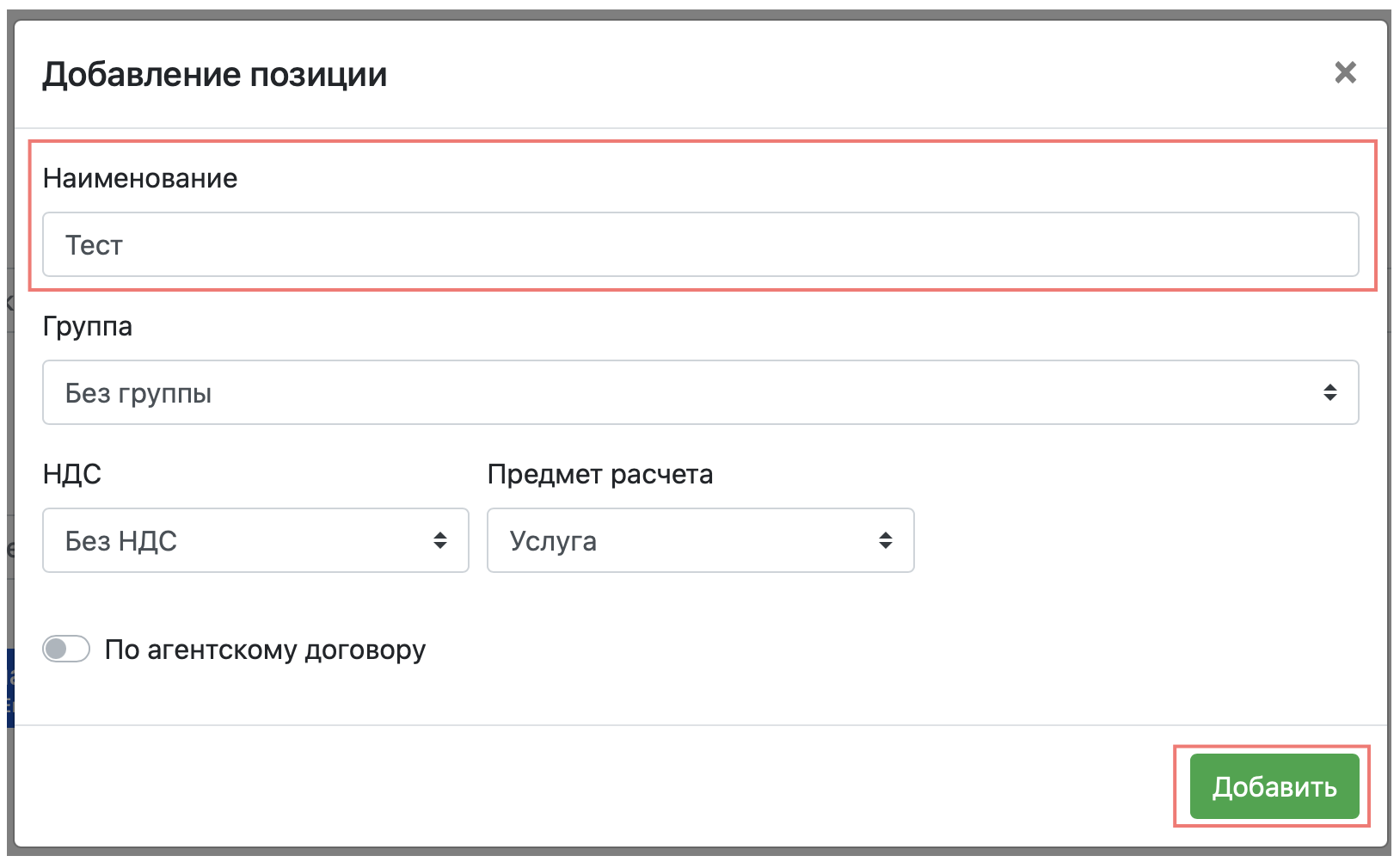Image resolution: width=1400 pixels, height=862 pixels.
Task: Click the Группа field label
Action: point(88,327)
